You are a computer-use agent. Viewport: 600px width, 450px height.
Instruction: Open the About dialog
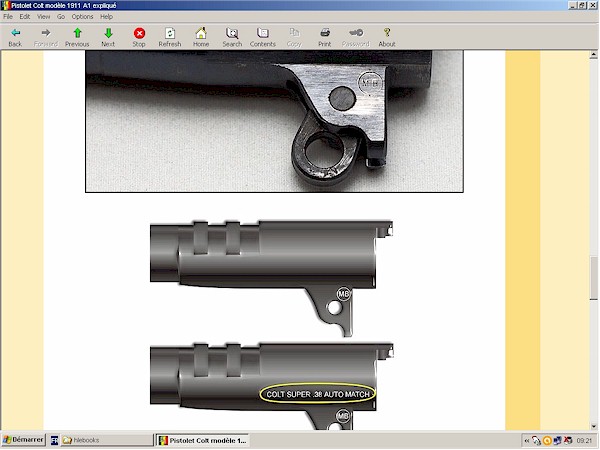387,38
